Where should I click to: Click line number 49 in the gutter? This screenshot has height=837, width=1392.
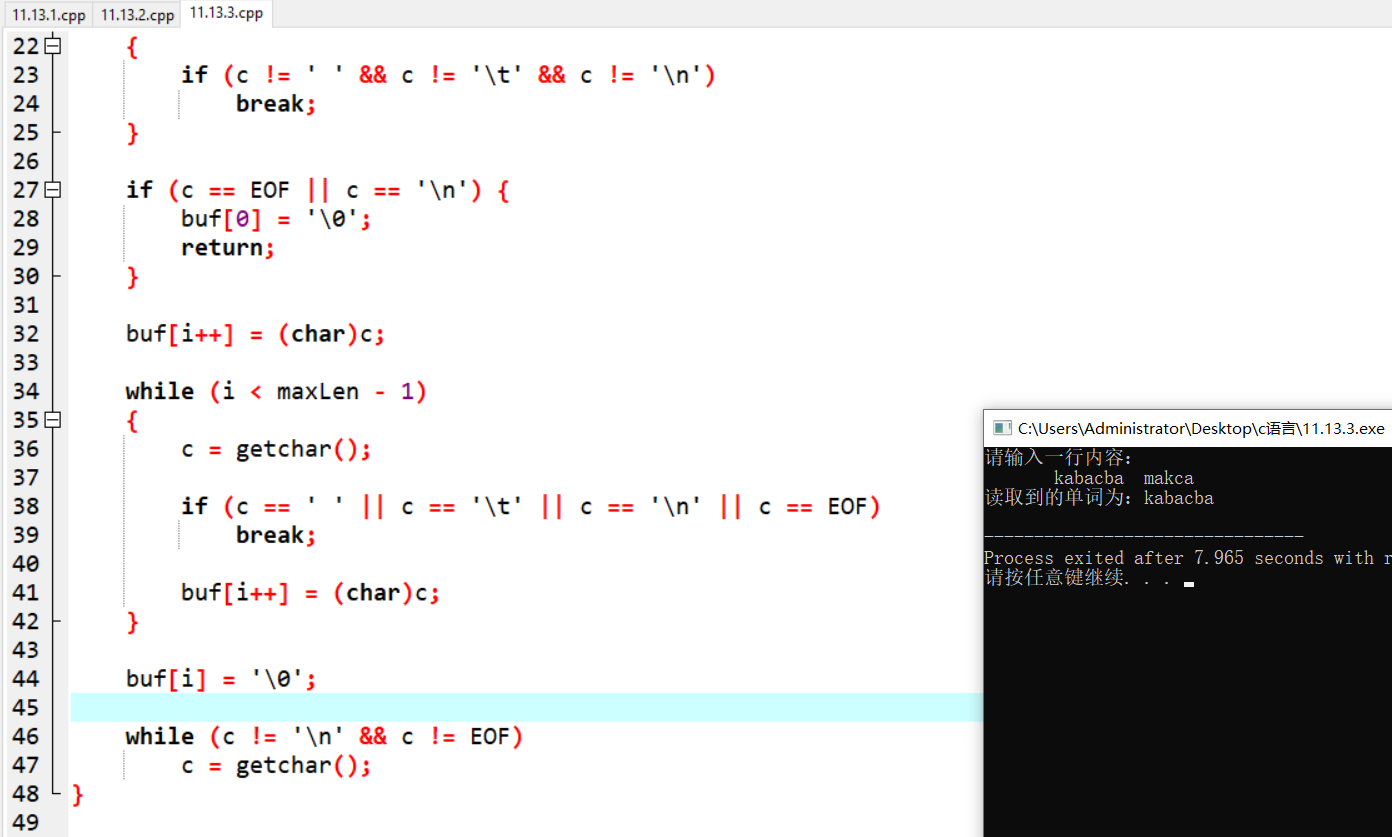26,823
